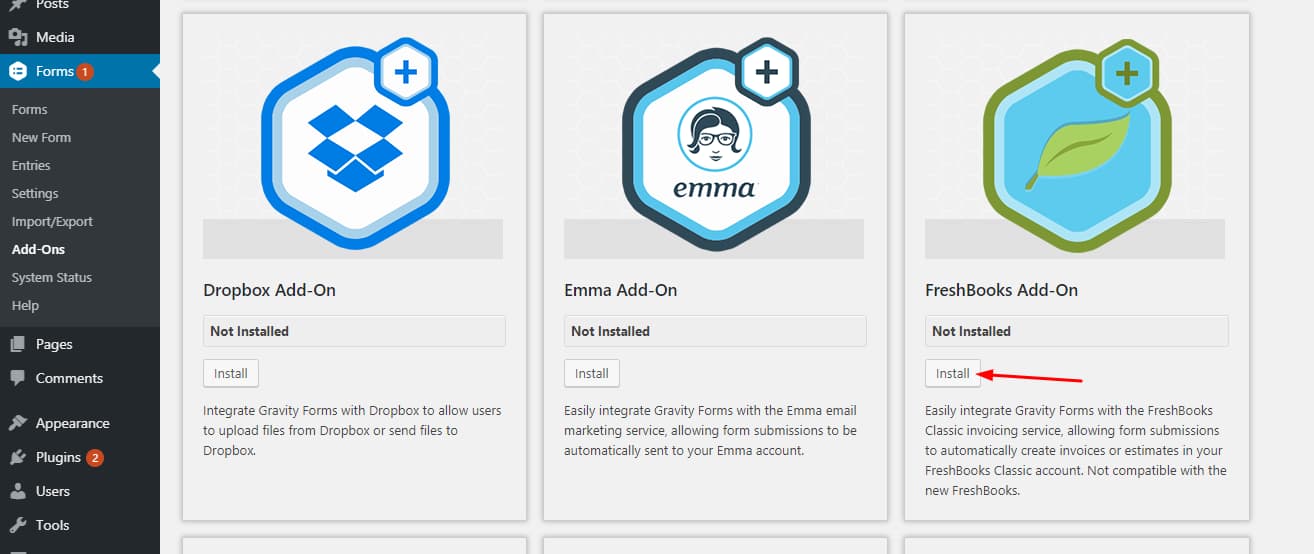Image resolution: width=1314 pixels, height=554 pixels.
Task: Install the Dropbox Add-On
Action: click(231, 373)
